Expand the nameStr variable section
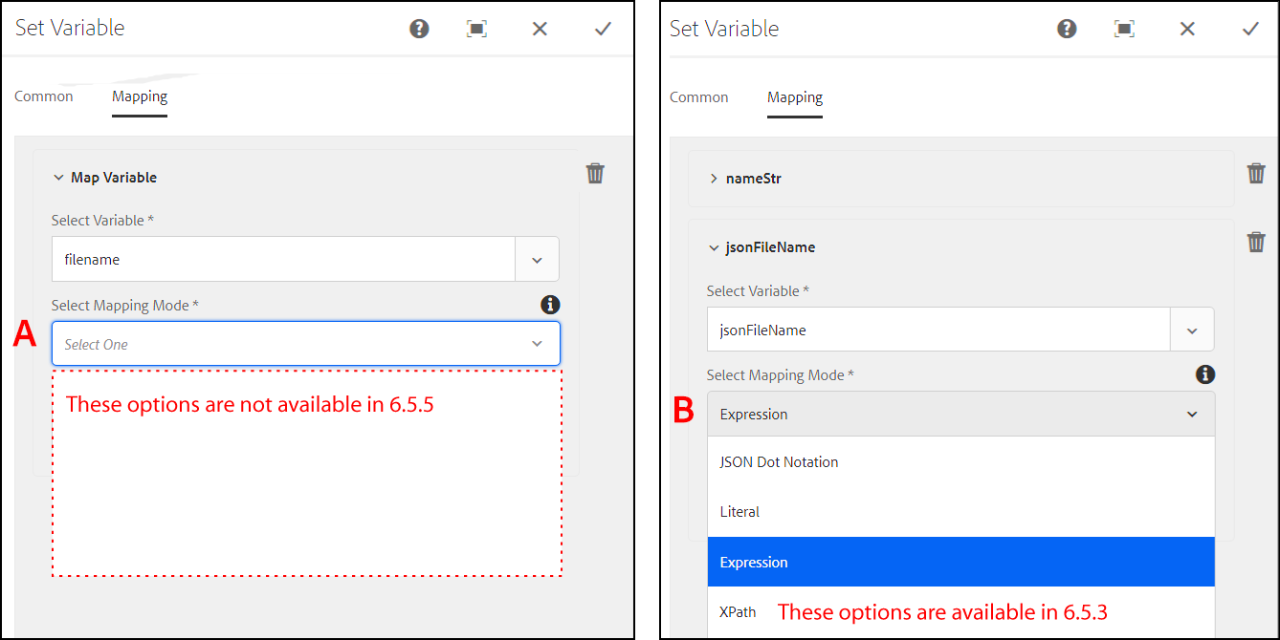Image resolution: width=1280 pixels, height=640 pixels. 713,178
